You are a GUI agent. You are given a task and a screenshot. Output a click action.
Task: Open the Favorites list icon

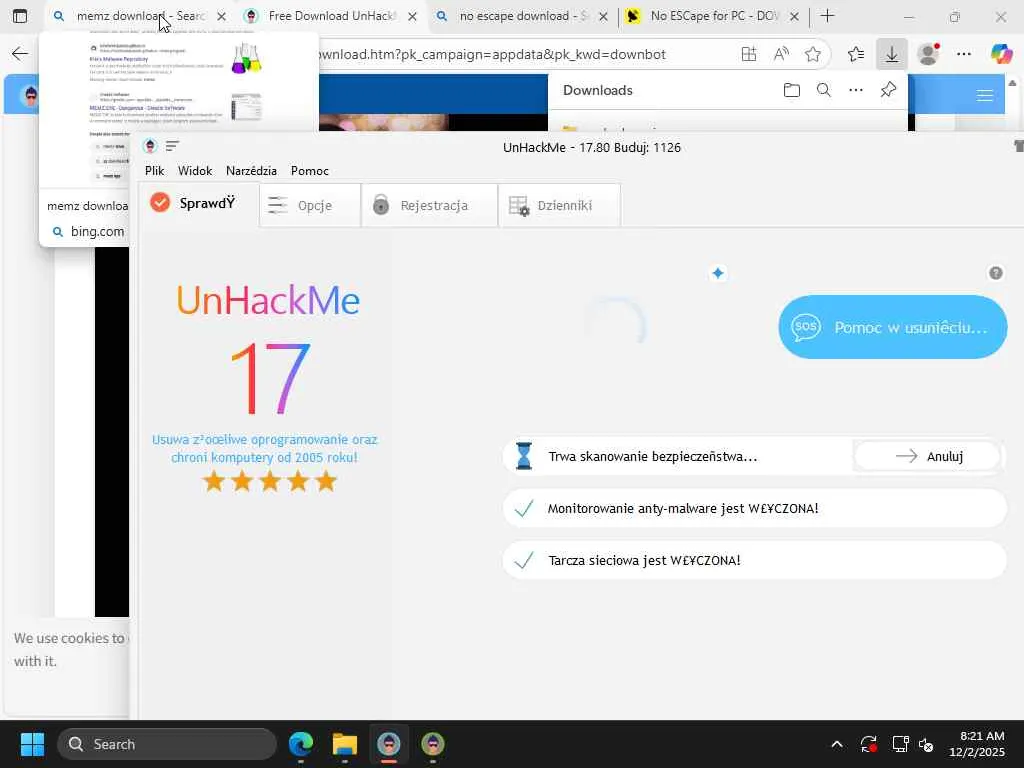[856, 54]
